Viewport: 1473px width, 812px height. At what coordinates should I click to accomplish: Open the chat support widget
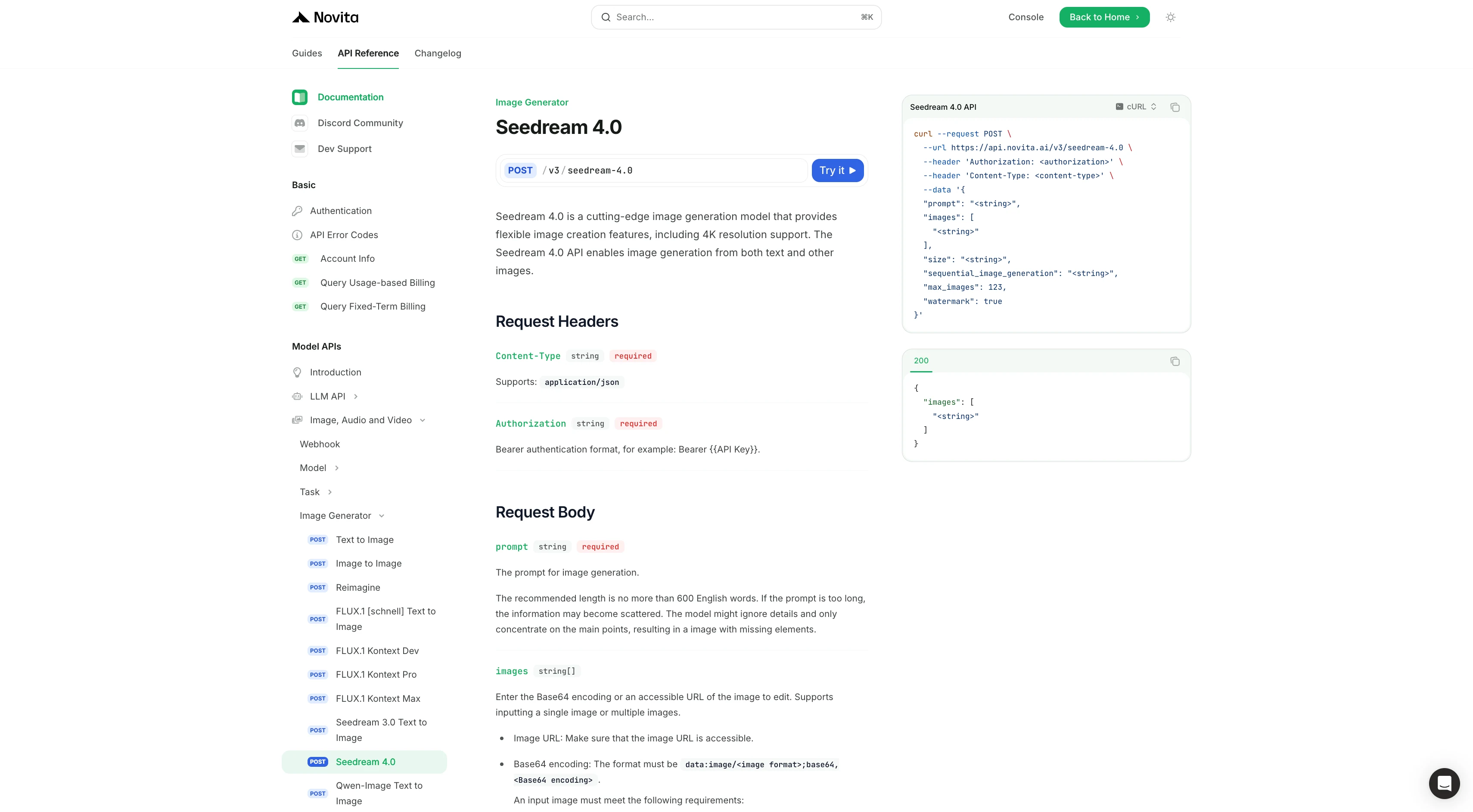tap(1444, 784)
